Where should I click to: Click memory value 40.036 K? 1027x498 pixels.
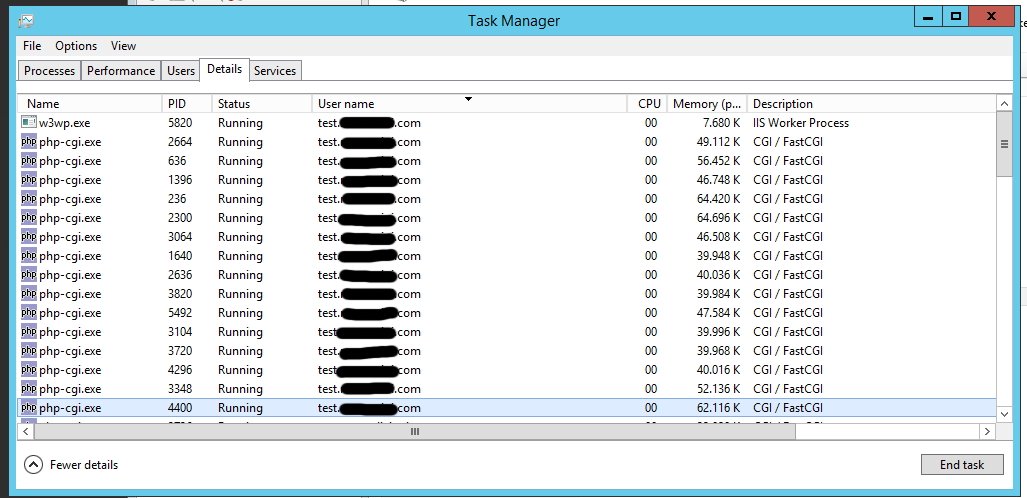[719, 275]
